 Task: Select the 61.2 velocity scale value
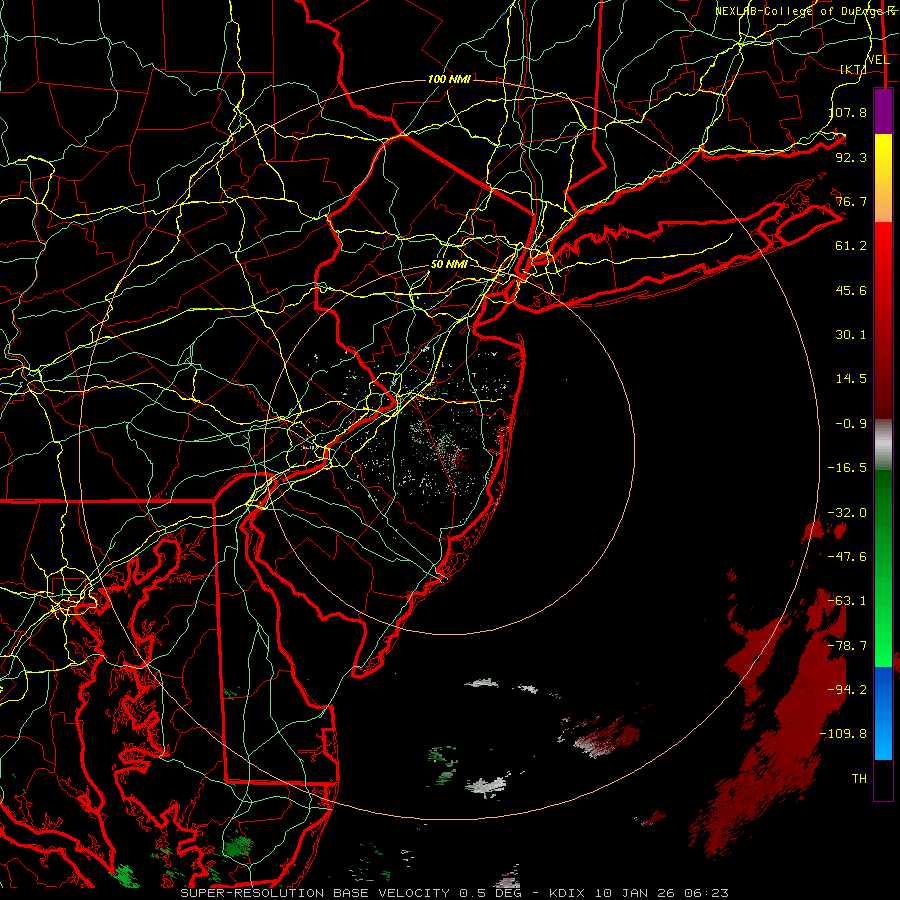[x=851, y=246]
